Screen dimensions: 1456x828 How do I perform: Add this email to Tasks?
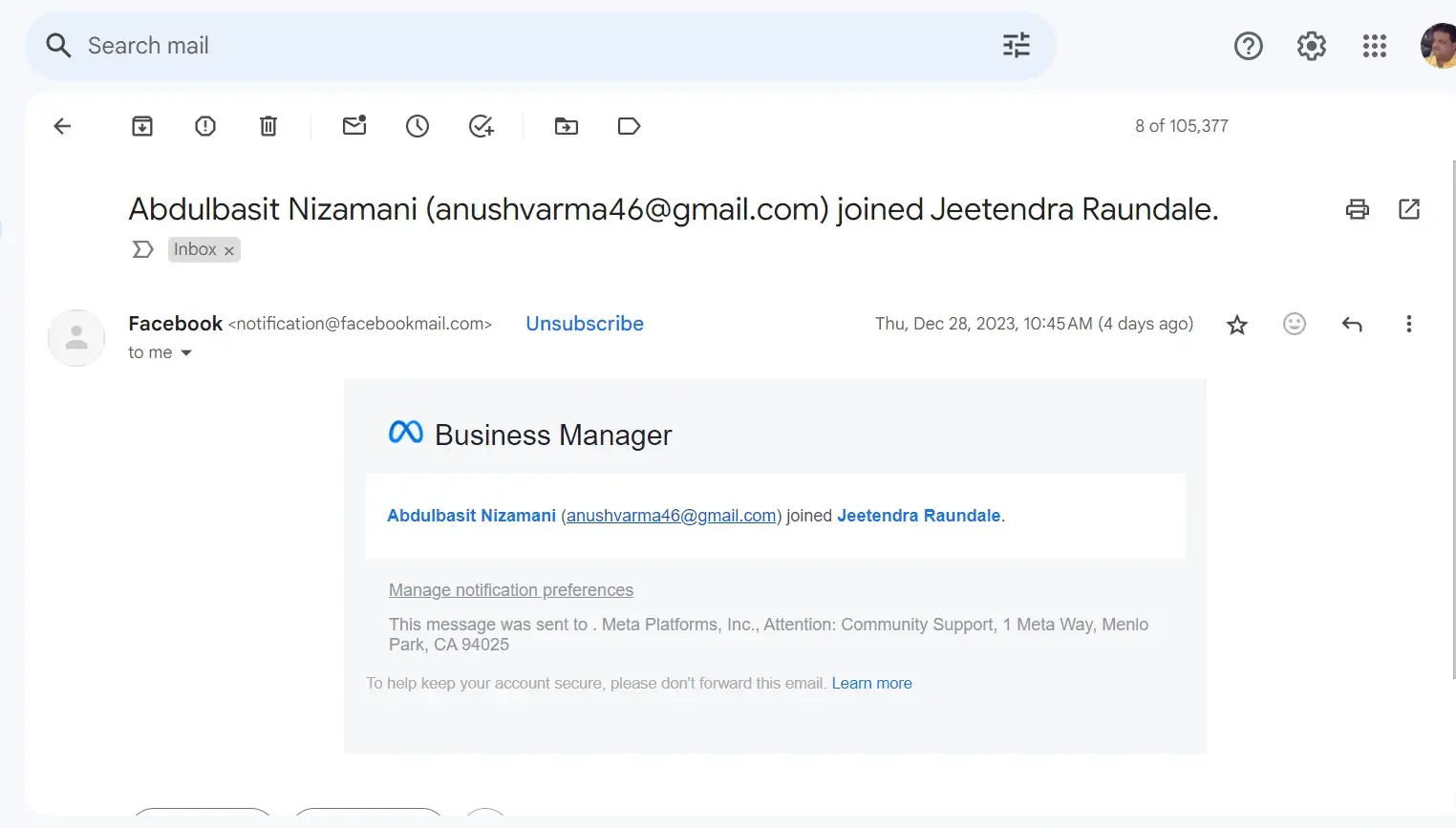pyautogui.click(x=481, y=126)
